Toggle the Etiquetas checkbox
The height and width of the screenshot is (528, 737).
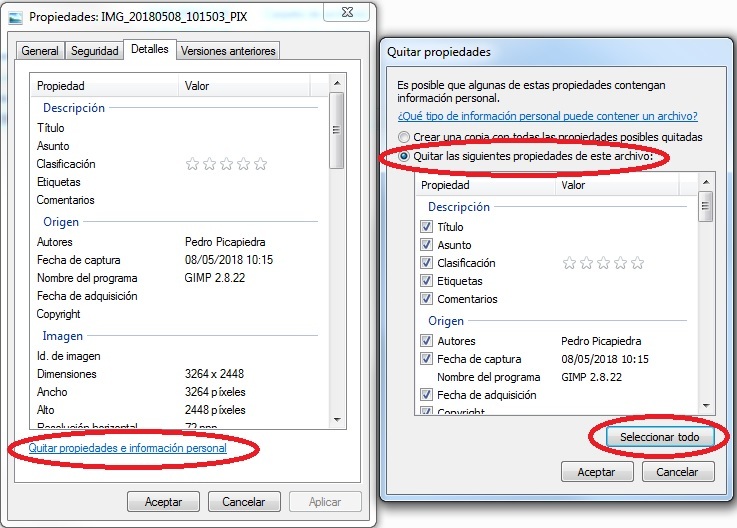pos(427,281)
